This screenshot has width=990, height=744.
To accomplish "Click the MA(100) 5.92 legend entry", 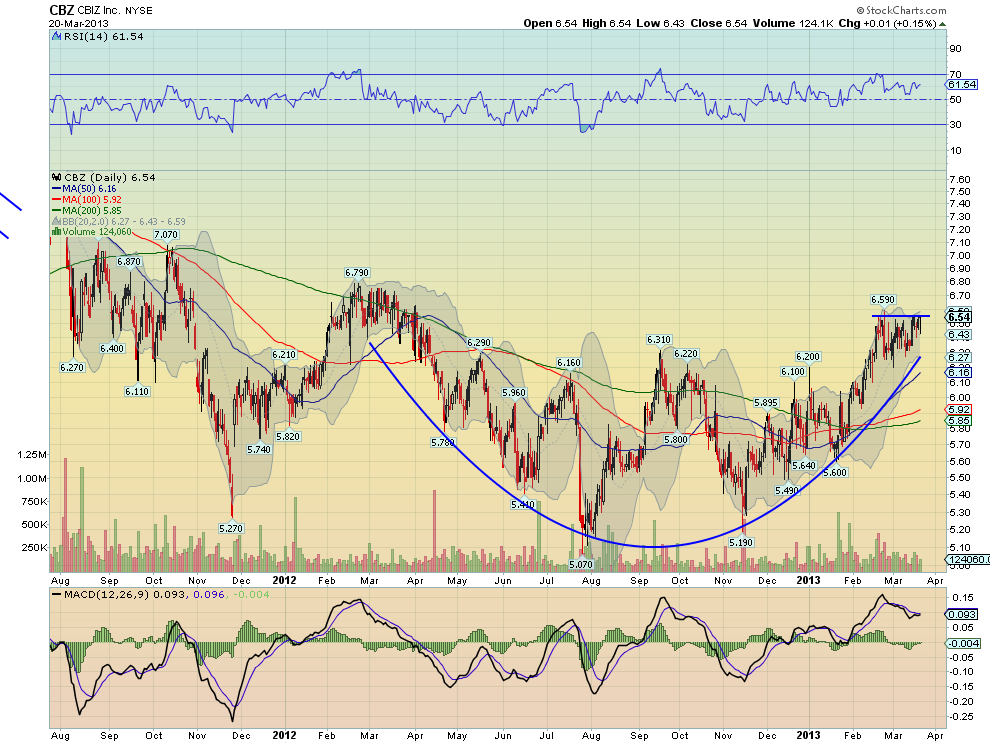I will coord(92,200).
